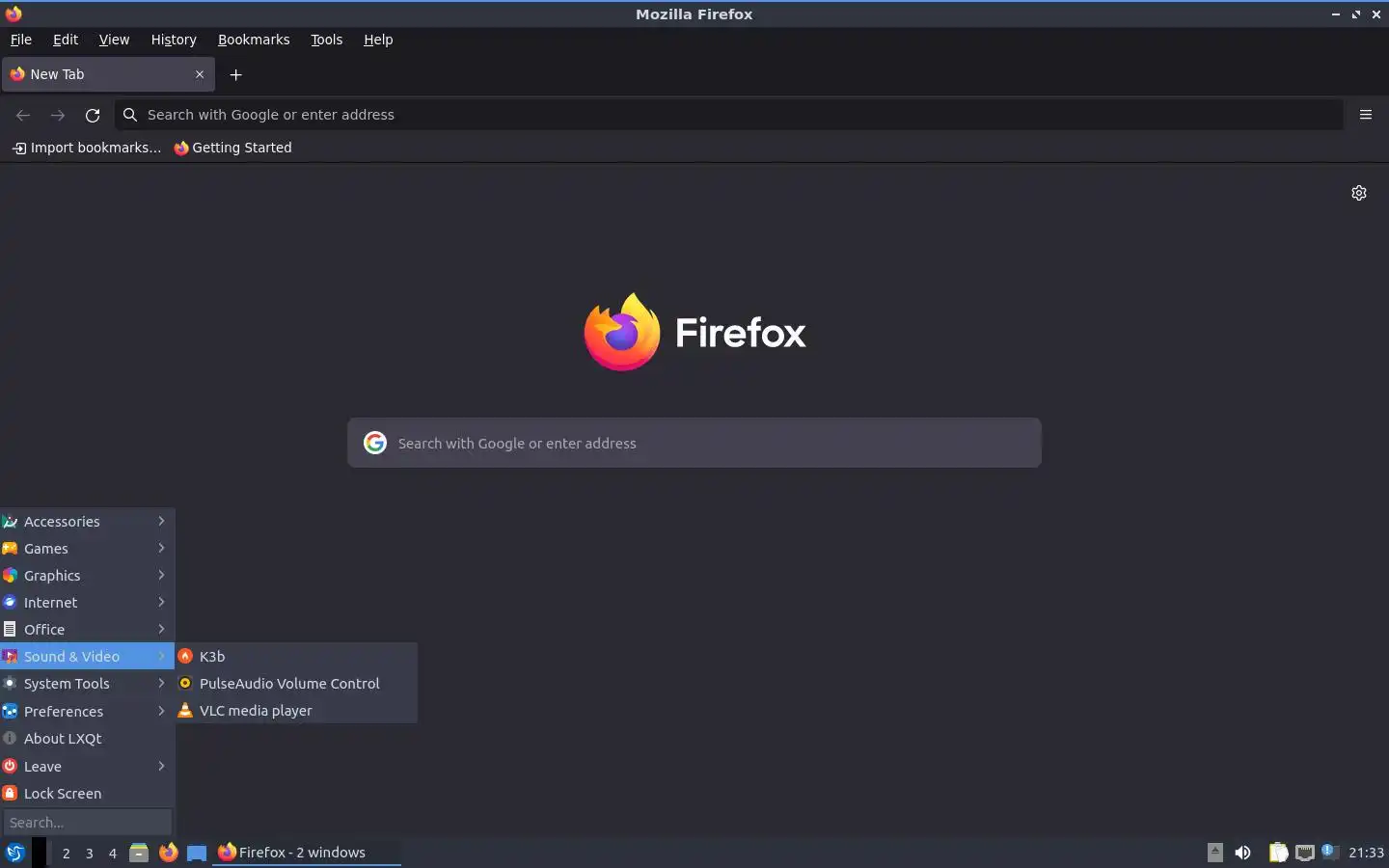Click the Google icon in center search box
1389x868 pixels.
(375, 443)
